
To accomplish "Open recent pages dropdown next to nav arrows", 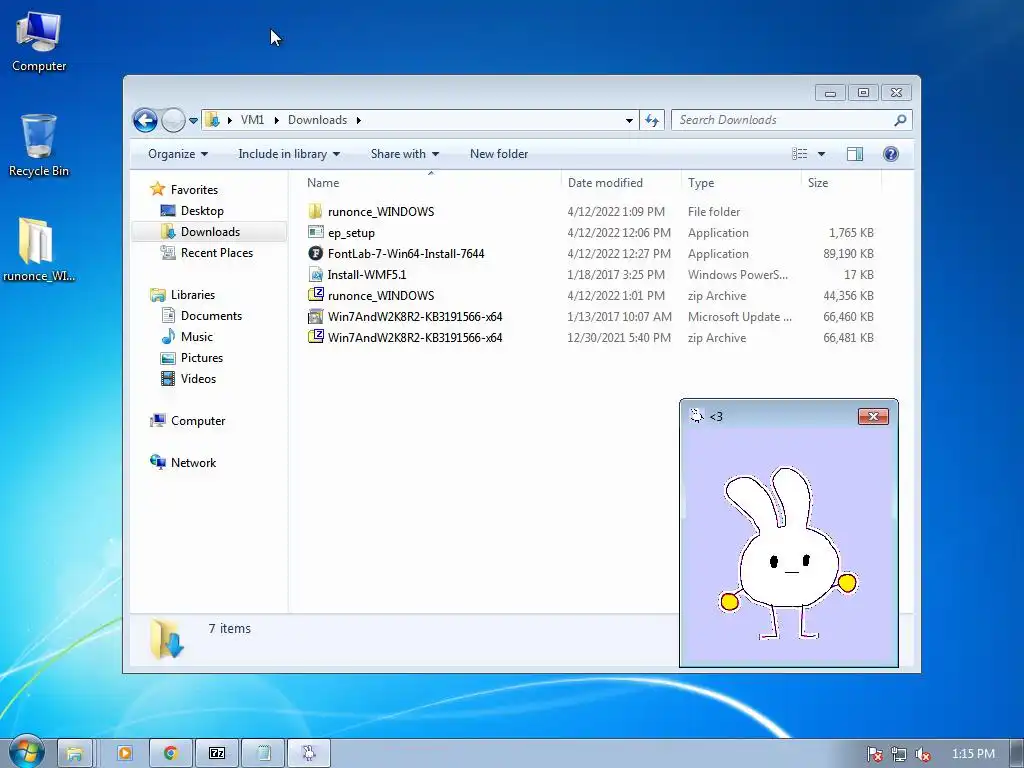I will pos(193,121).
